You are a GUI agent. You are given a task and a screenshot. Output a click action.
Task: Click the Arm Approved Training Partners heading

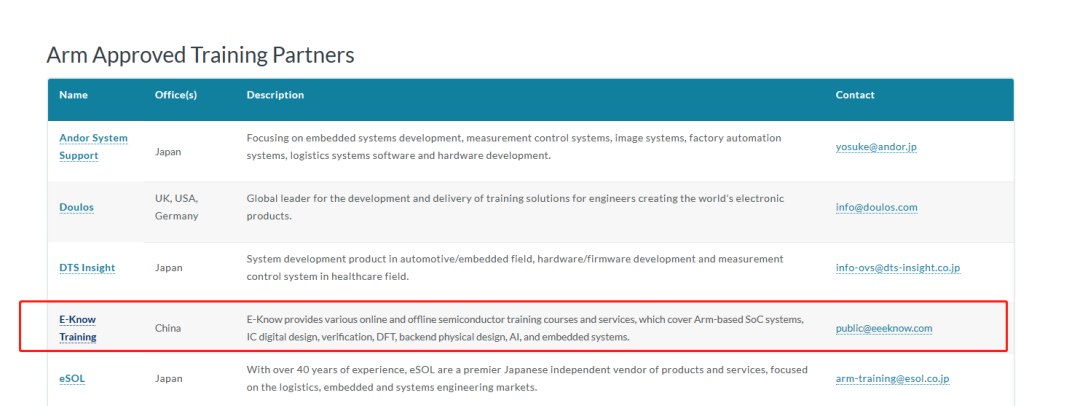point(200,55)
